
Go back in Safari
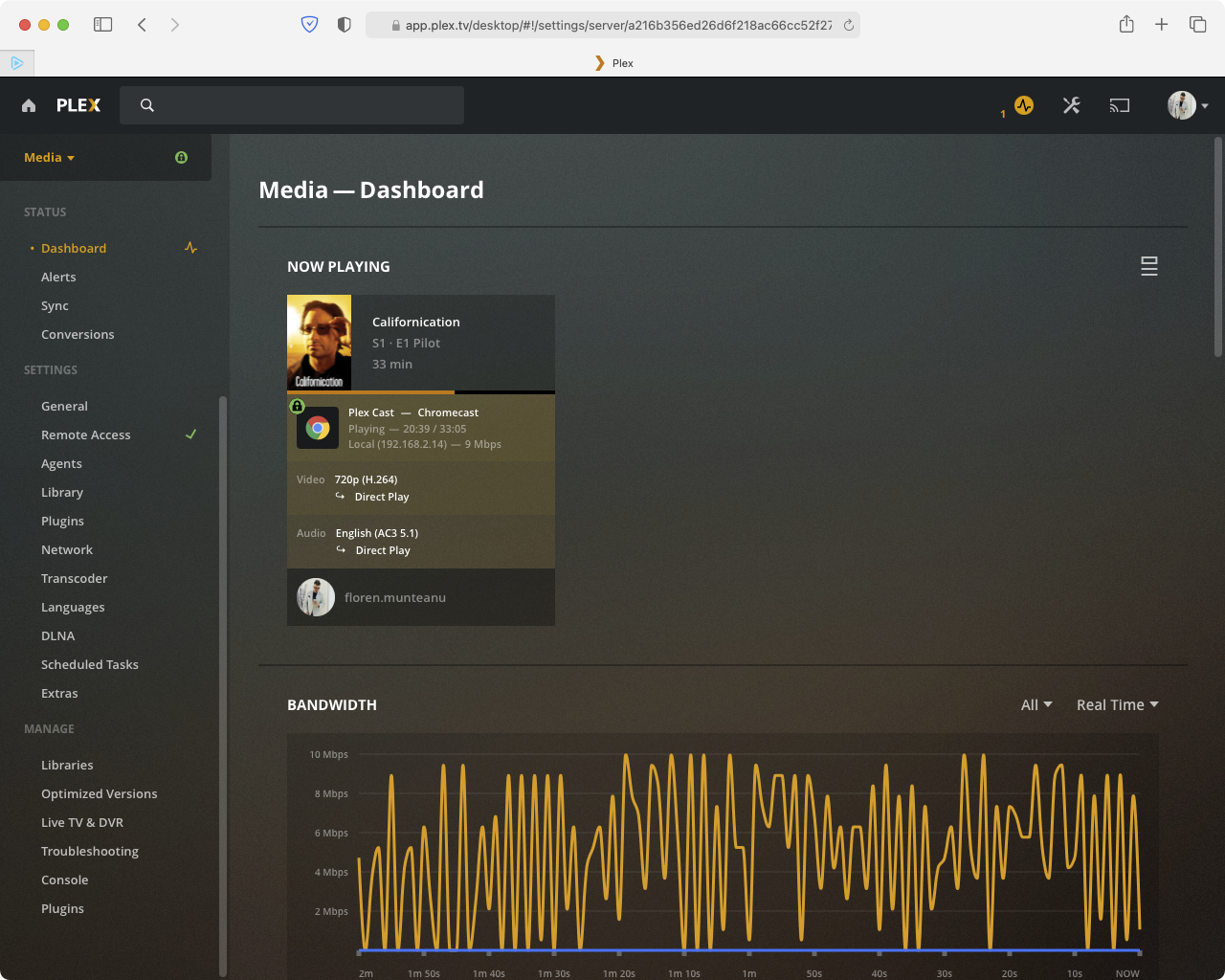point(142,25)
